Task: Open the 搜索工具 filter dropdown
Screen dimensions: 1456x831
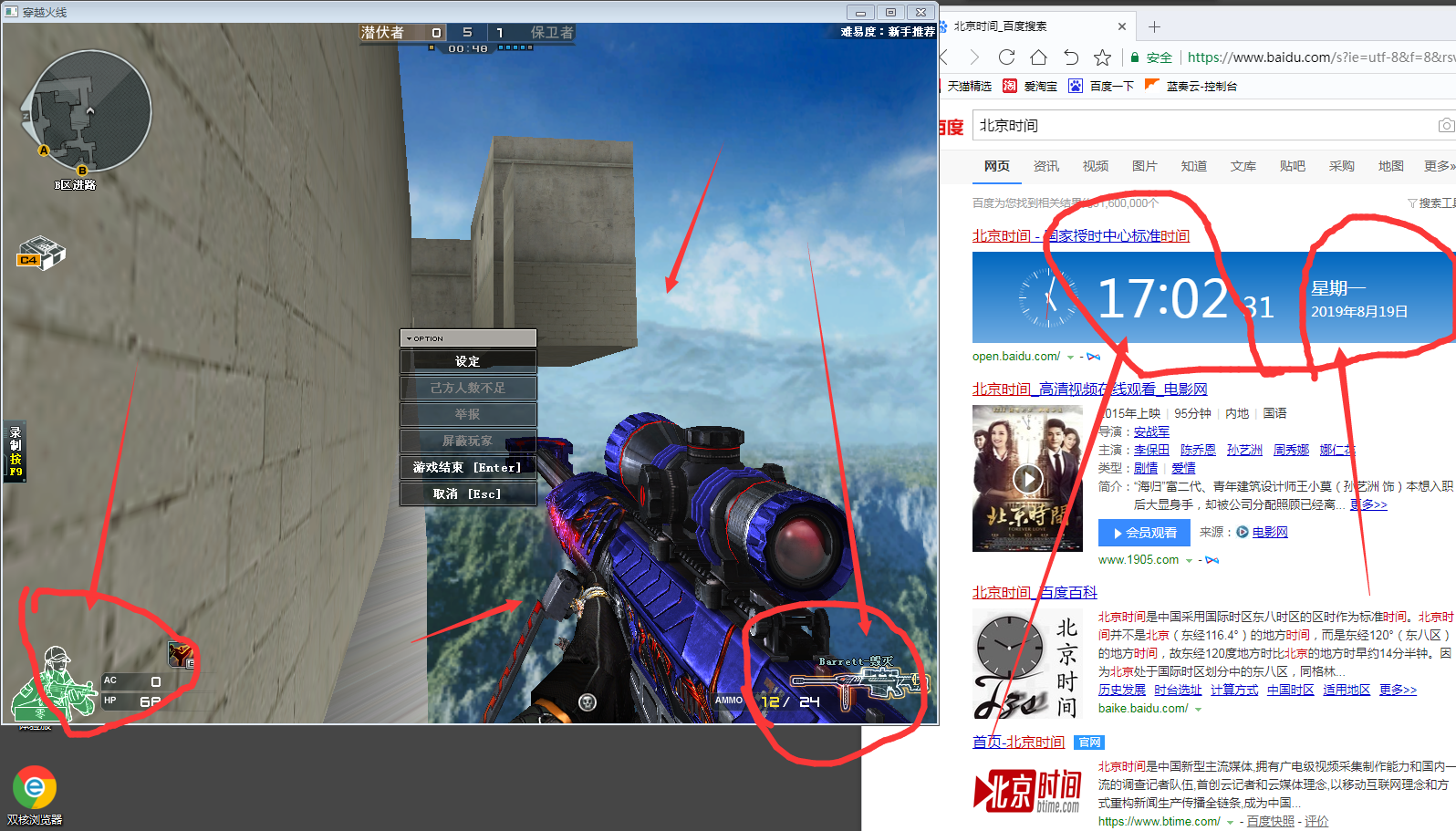Action: pyautogui.click(x=1431, y=203)
